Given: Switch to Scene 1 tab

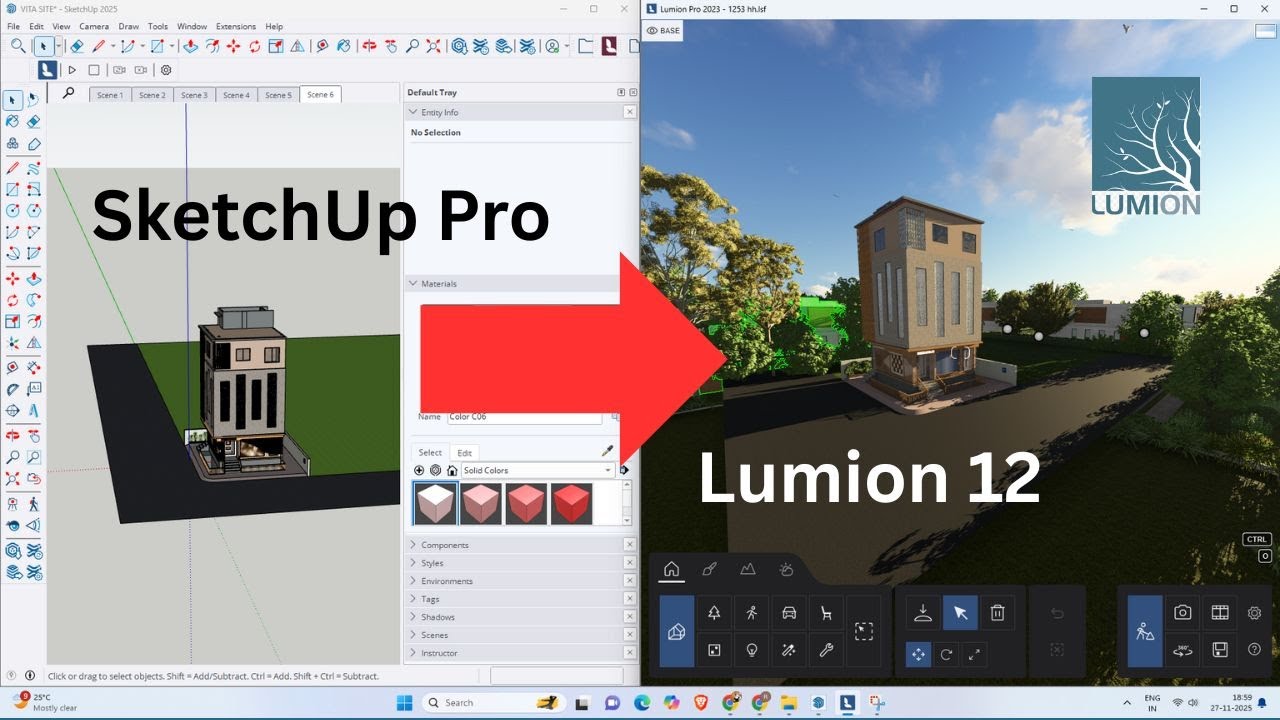Looking at the screenshot, I should (110, 95).
